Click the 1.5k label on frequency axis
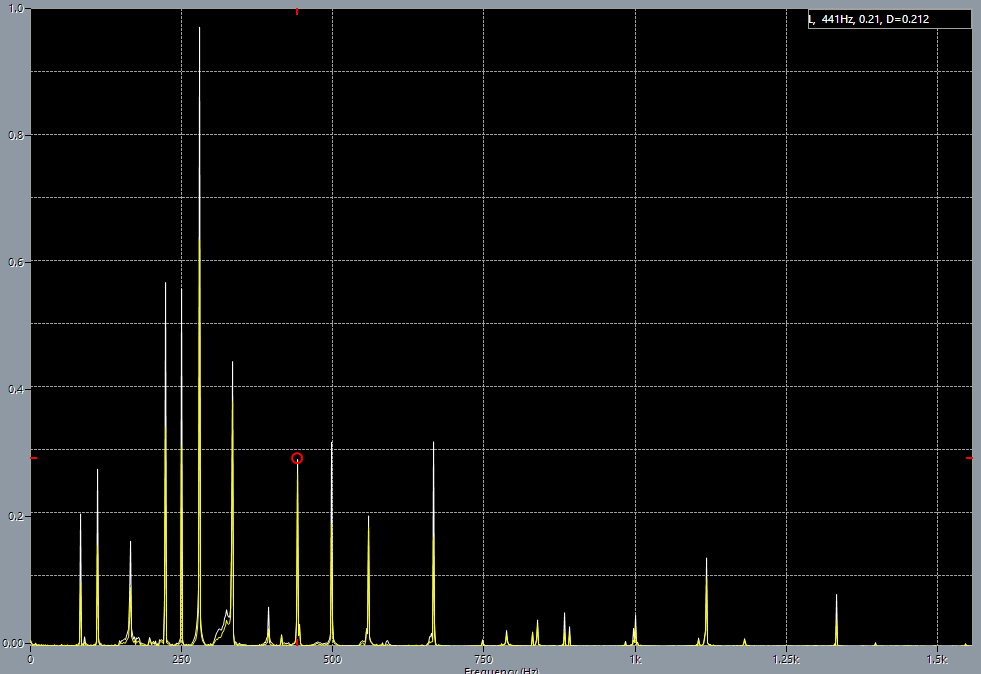This screenshot has height=674, width=981. 937,660
